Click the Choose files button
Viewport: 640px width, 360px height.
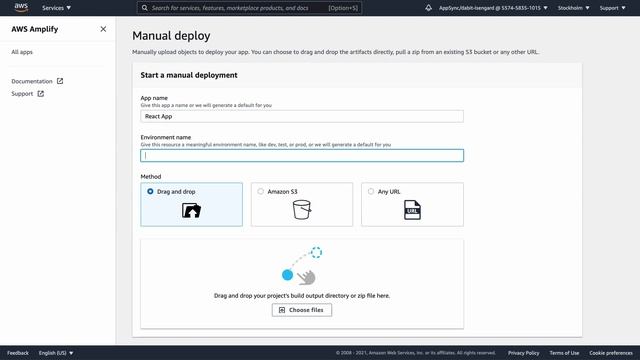302,310
